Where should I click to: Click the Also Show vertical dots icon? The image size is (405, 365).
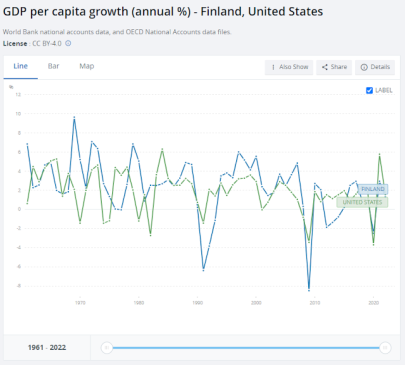[x=273, y=67]
